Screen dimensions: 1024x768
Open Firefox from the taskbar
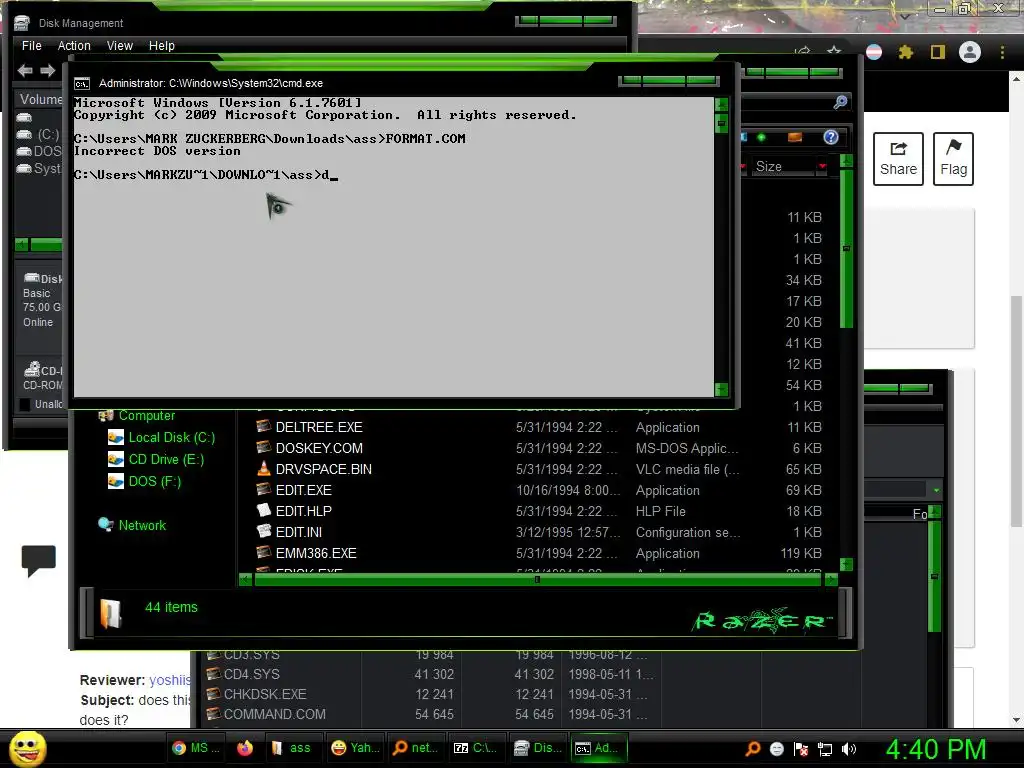[245, 748]
